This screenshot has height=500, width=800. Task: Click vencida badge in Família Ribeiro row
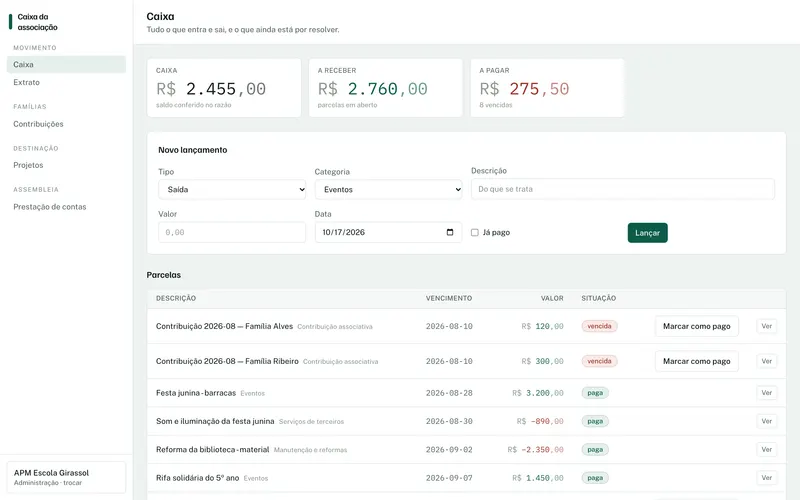tap(599, 361)
